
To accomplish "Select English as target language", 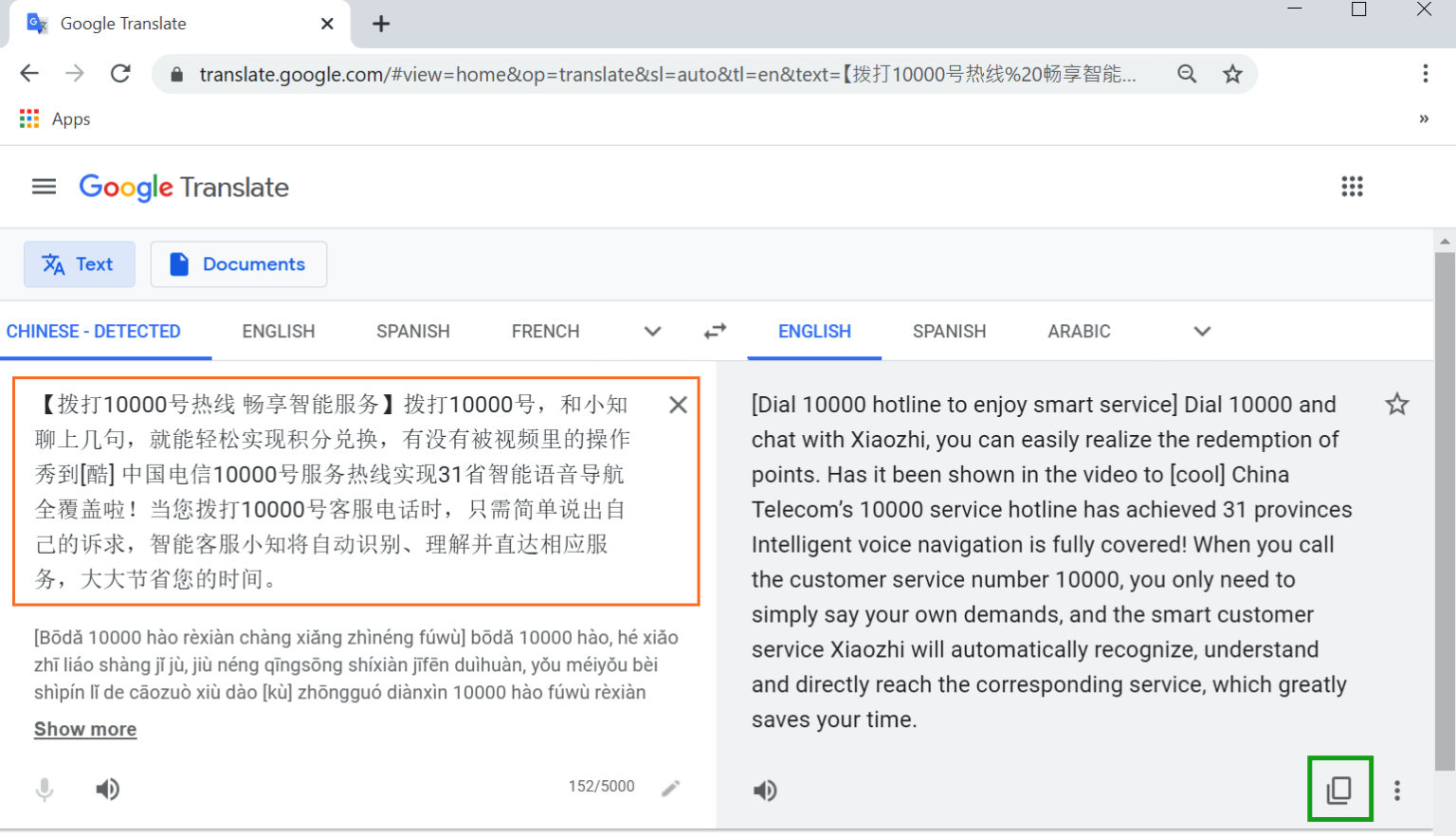I will 814,331.
